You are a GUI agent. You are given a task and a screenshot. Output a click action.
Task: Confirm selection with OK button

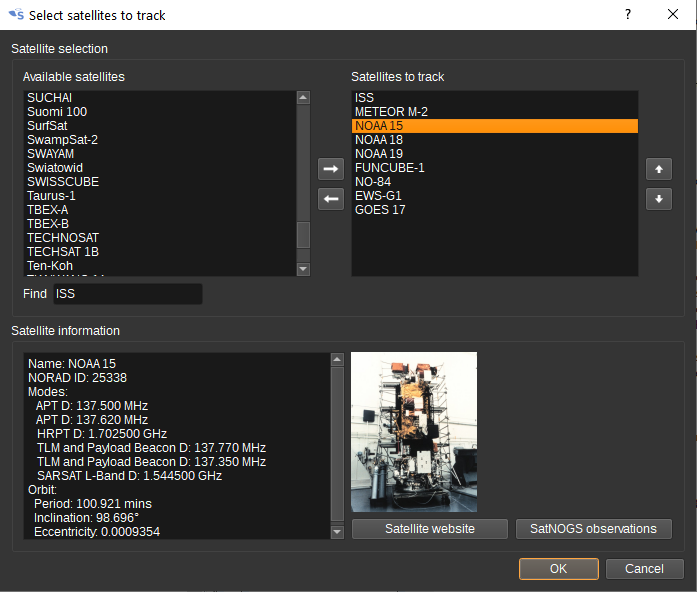coord(558,568)
